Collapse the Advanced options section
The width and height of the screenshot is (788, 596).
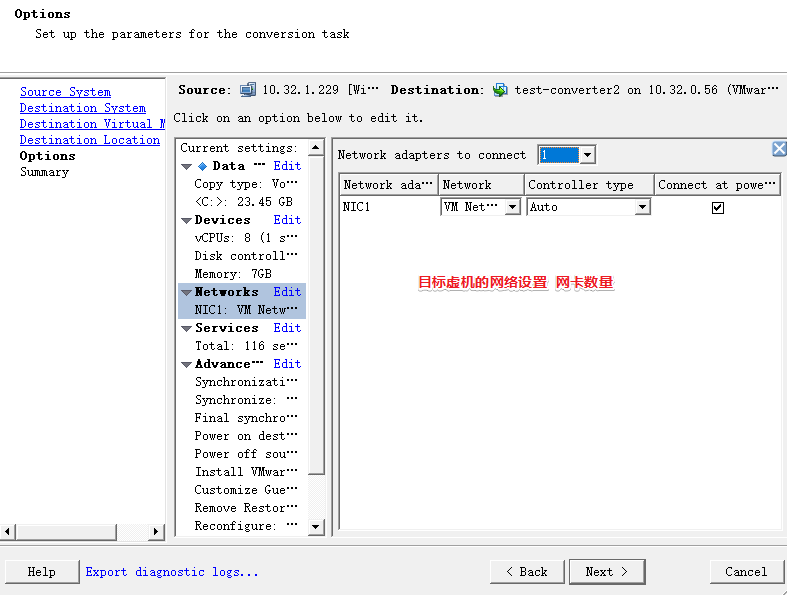(186, 364)
